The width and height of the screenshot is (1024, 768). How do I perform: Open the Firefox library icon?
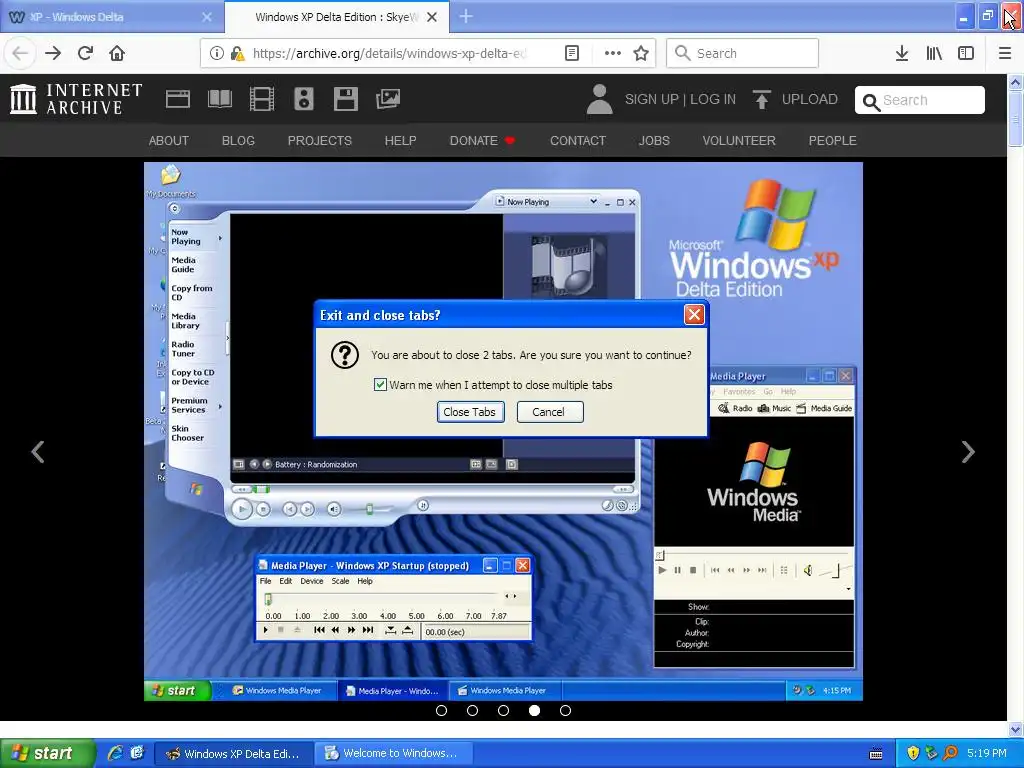tap(934, 53)
